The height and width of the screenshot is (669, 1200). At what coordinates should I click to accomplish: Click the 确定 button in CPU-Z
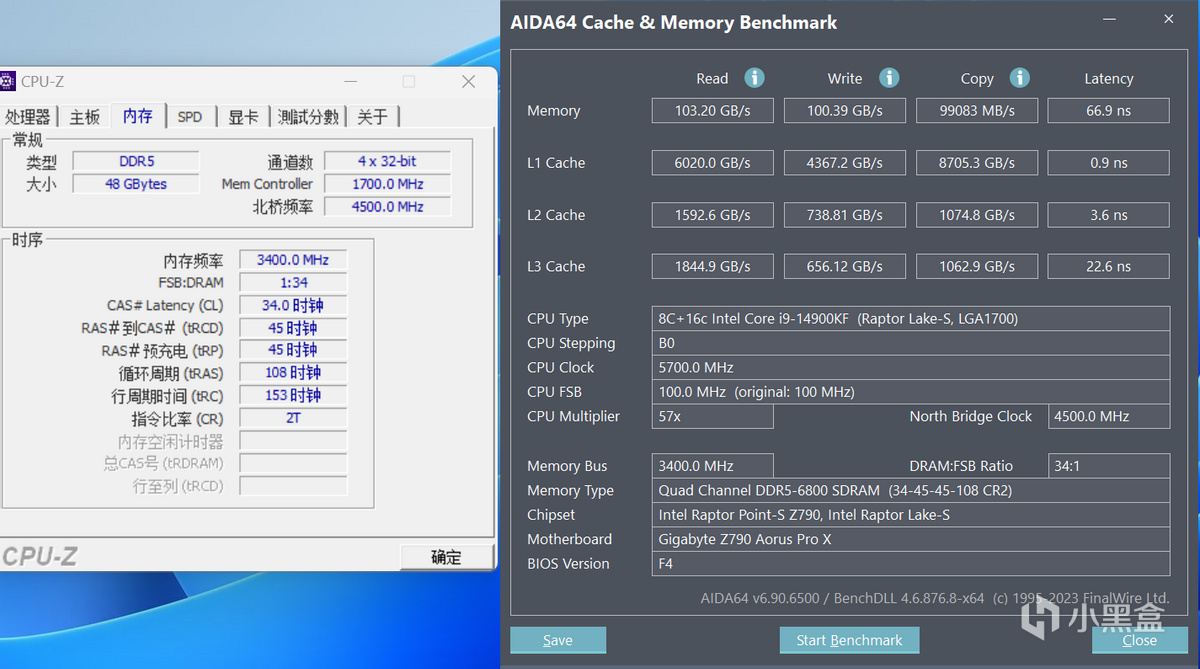tap(446, 557)
